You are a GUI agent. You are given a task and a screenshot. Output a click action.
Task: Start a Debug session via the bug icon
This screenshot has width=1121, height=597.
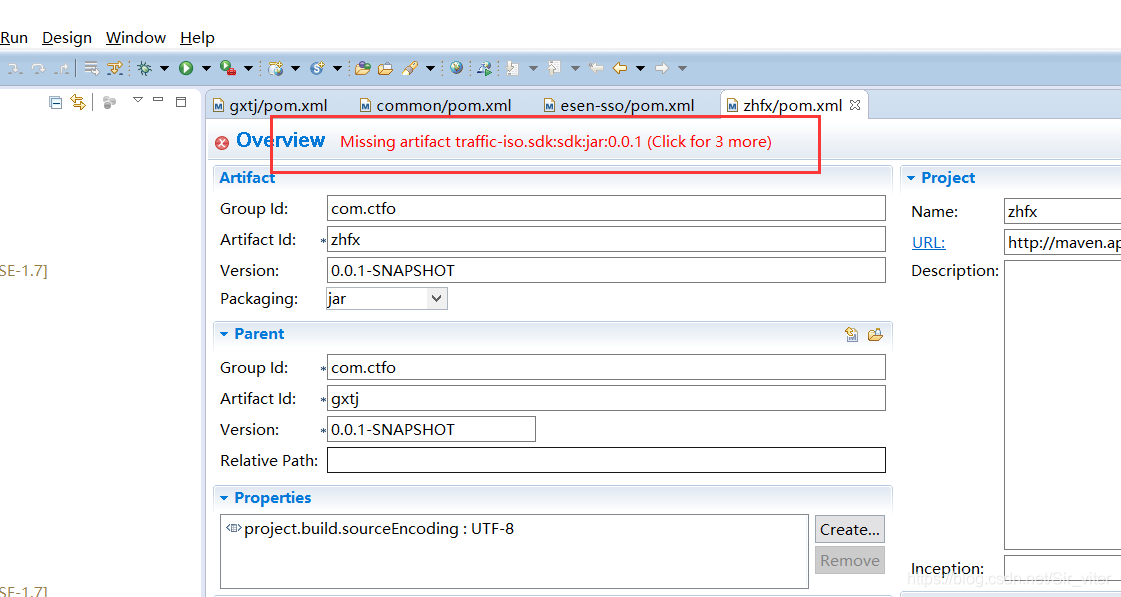pyautogui.click(x=145, y=68)
